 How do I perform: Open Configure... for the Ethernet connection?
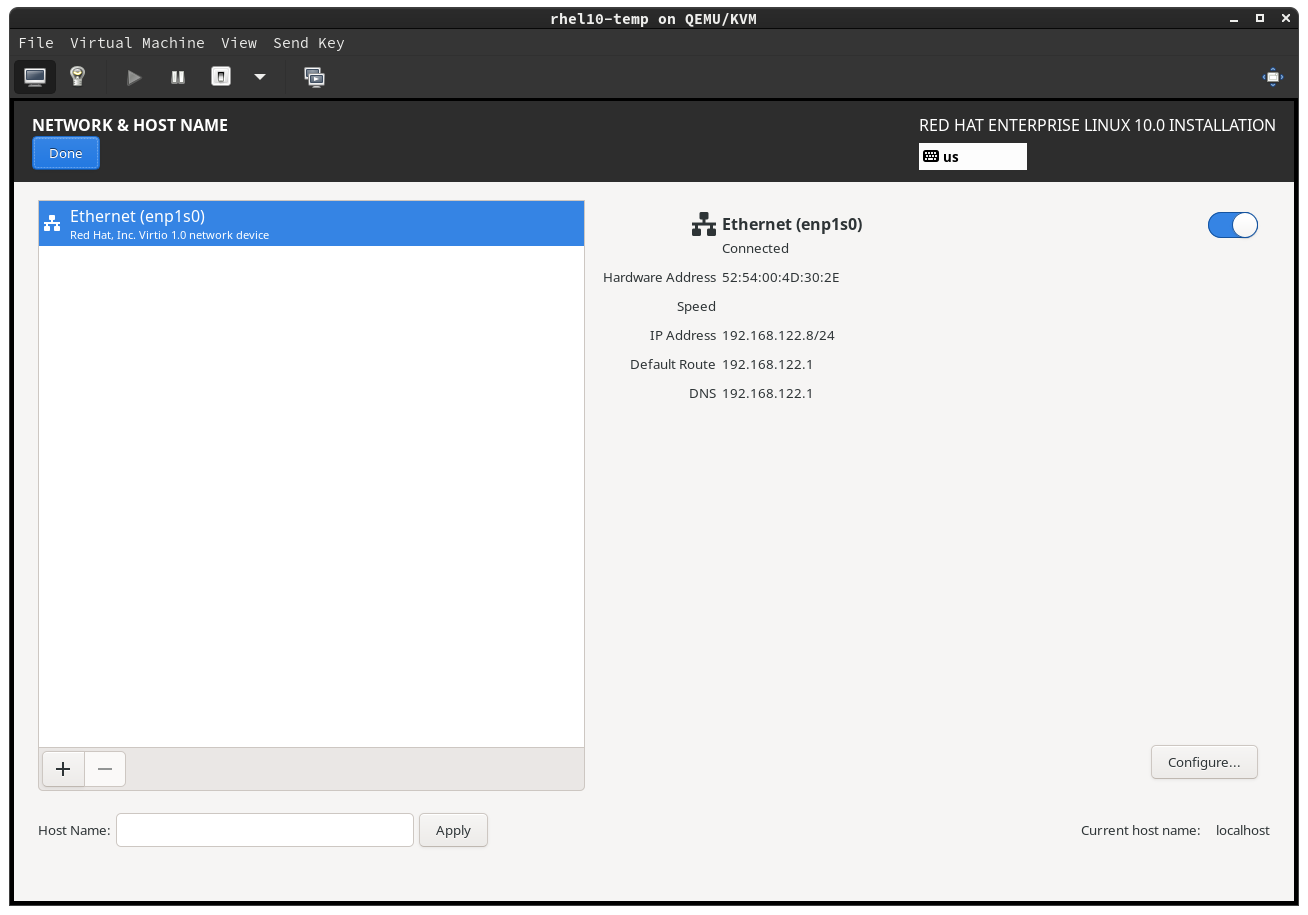coord(1204,762)
